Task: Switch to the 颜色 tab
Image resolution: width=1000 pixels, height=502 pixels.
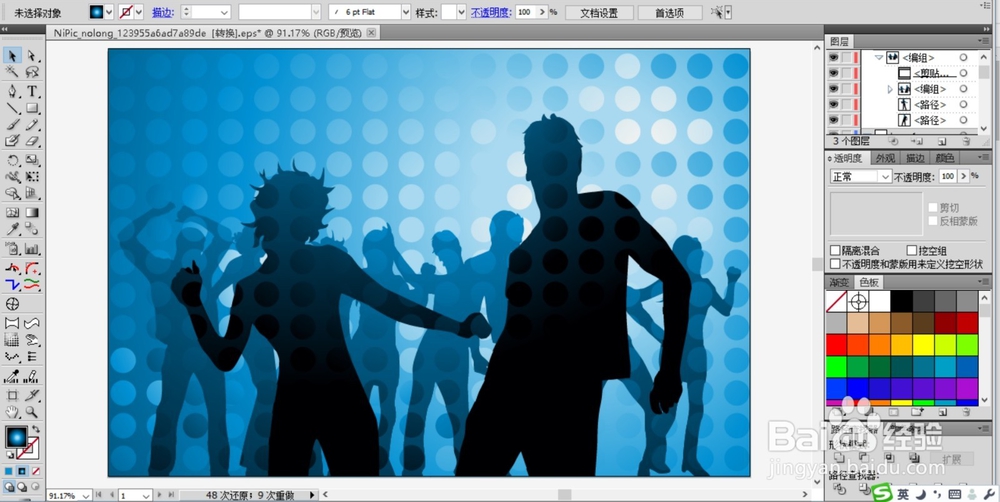Action: click(x=945, y=158)
